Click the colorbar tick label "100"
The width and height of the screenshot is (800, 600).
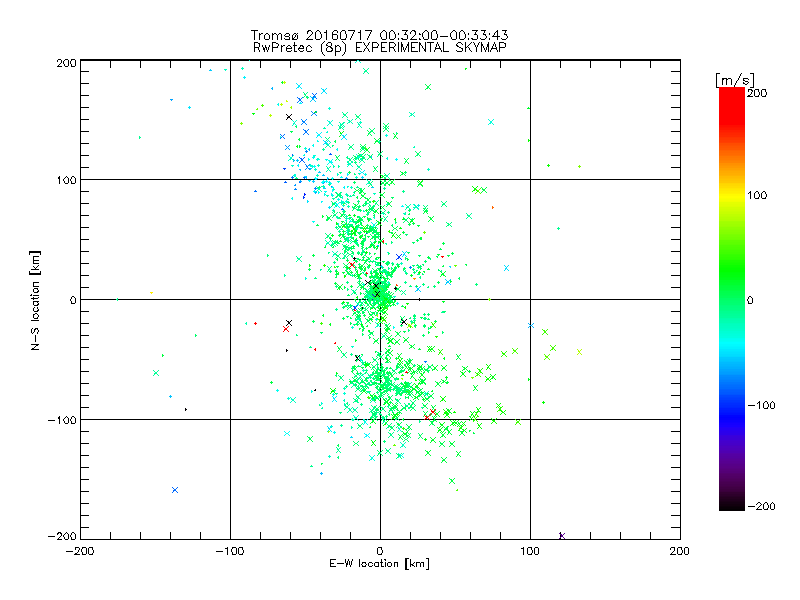pyautogui.click(x=757, y=195)
